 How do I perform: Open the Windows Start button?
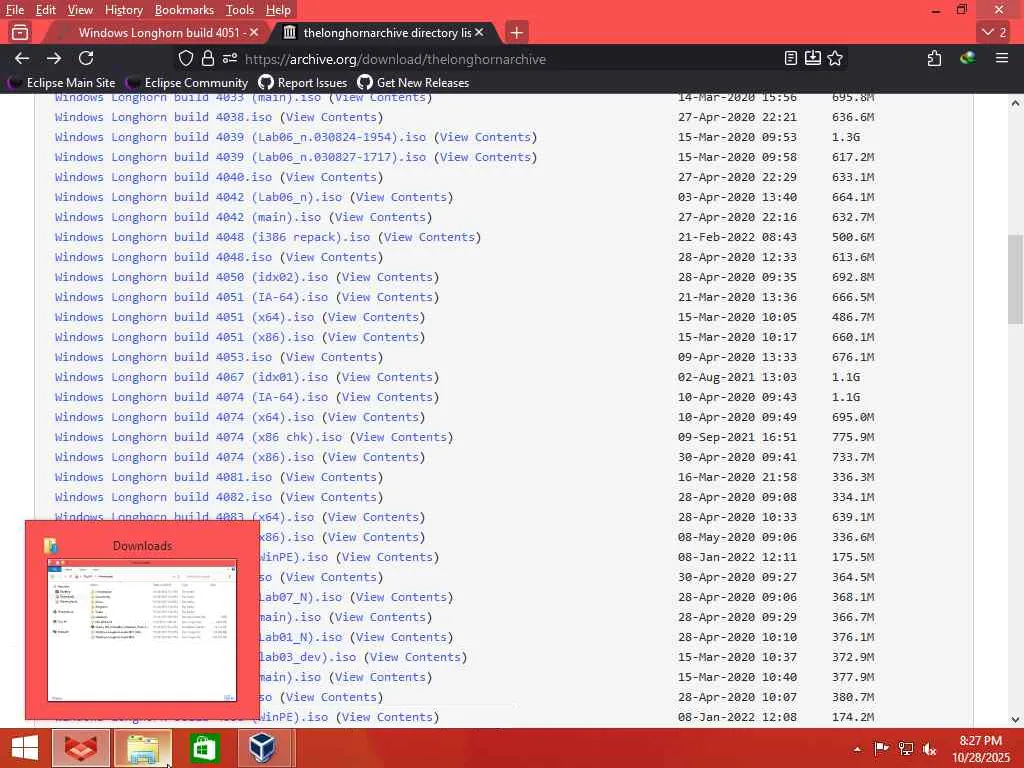25,748
